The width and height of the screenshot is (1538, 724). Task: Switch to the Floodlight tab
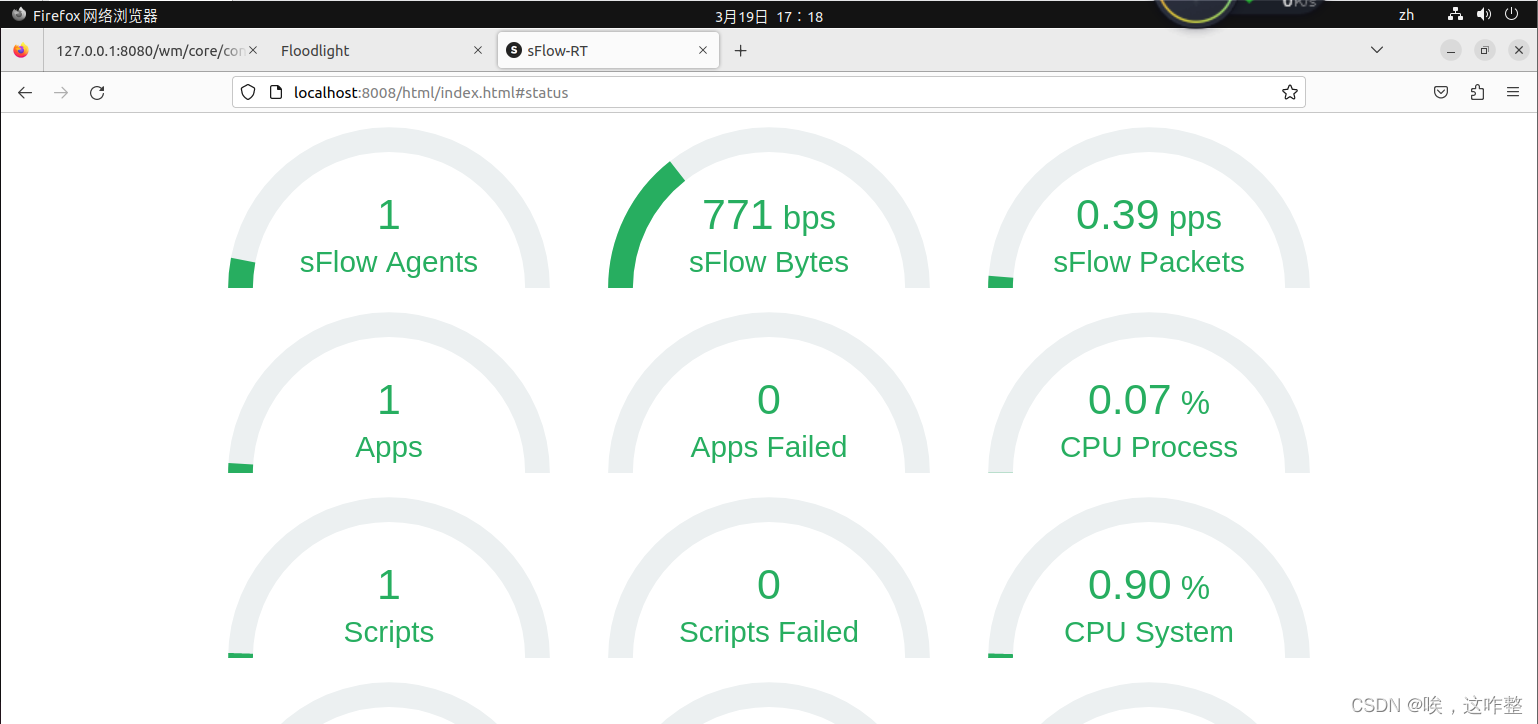382,50
